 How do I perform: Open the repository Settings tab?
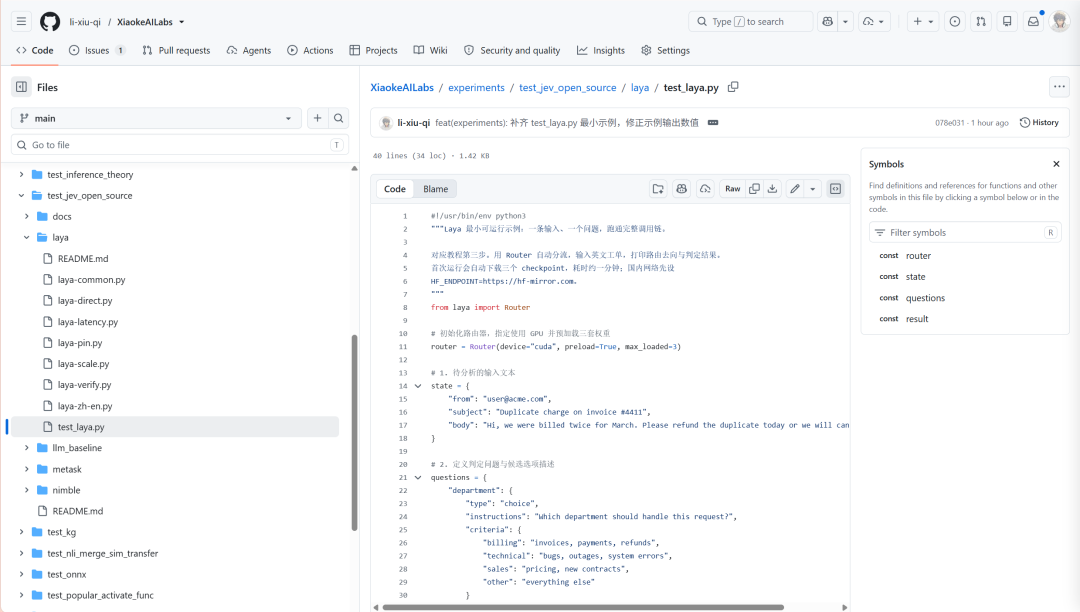point(665,50)
